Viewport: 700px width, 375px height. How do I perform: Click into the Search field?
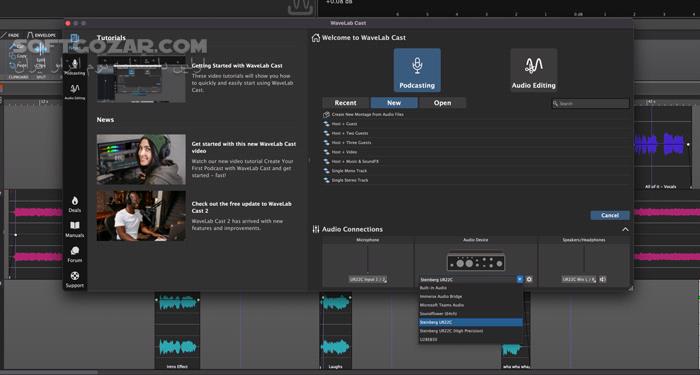pos(590,104)
